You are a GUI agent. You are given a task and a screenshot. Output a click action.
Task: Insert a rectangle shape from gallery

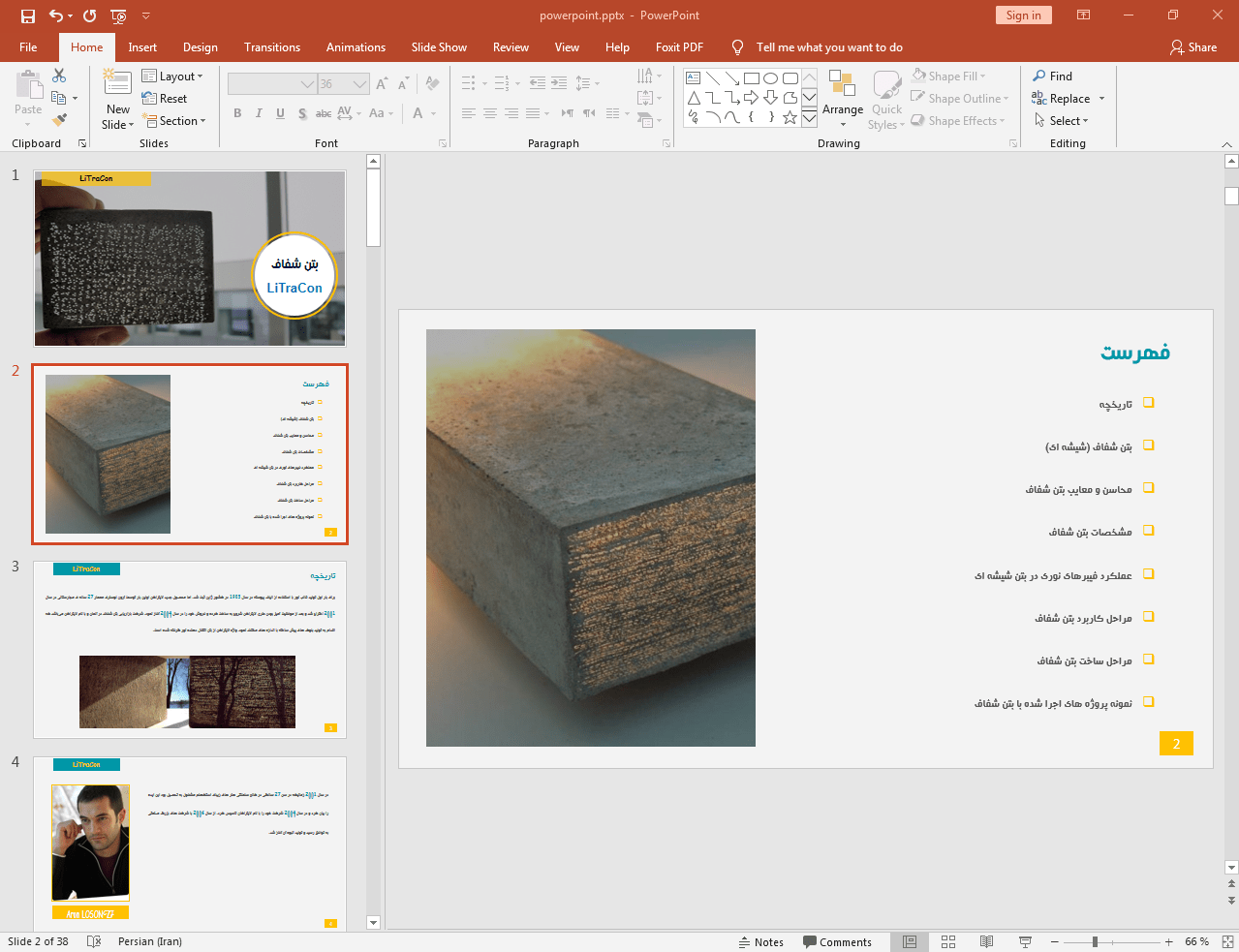point(752,78)
